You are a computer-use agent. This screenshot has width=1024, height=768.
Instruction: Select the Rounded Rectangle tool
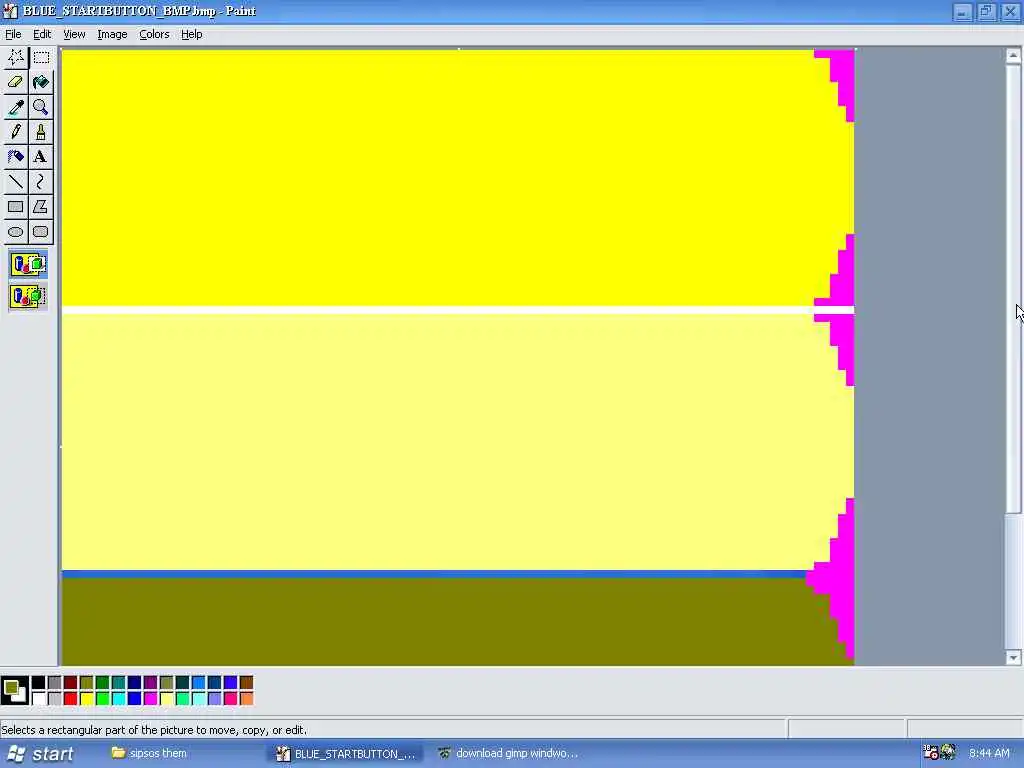(40, 232)
